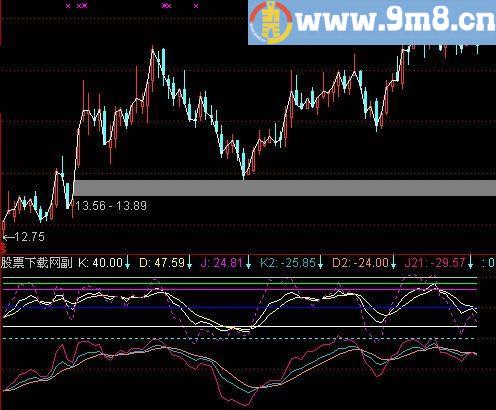Click the D: 47.59 indicator value
This screenshot has height=410, width=496.
pyautogui.click(x=162, y=263)
